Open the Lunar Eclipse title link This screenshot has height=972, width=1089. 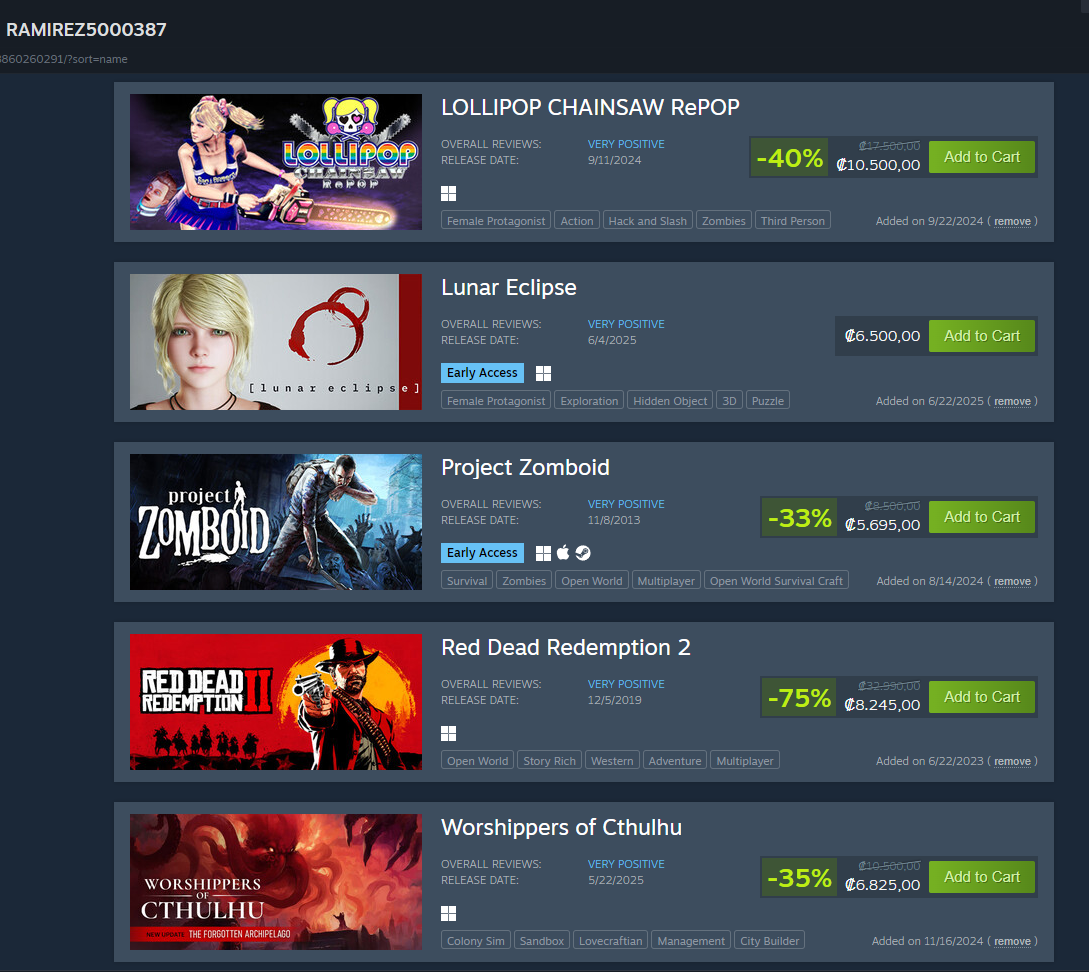[508, 287]
